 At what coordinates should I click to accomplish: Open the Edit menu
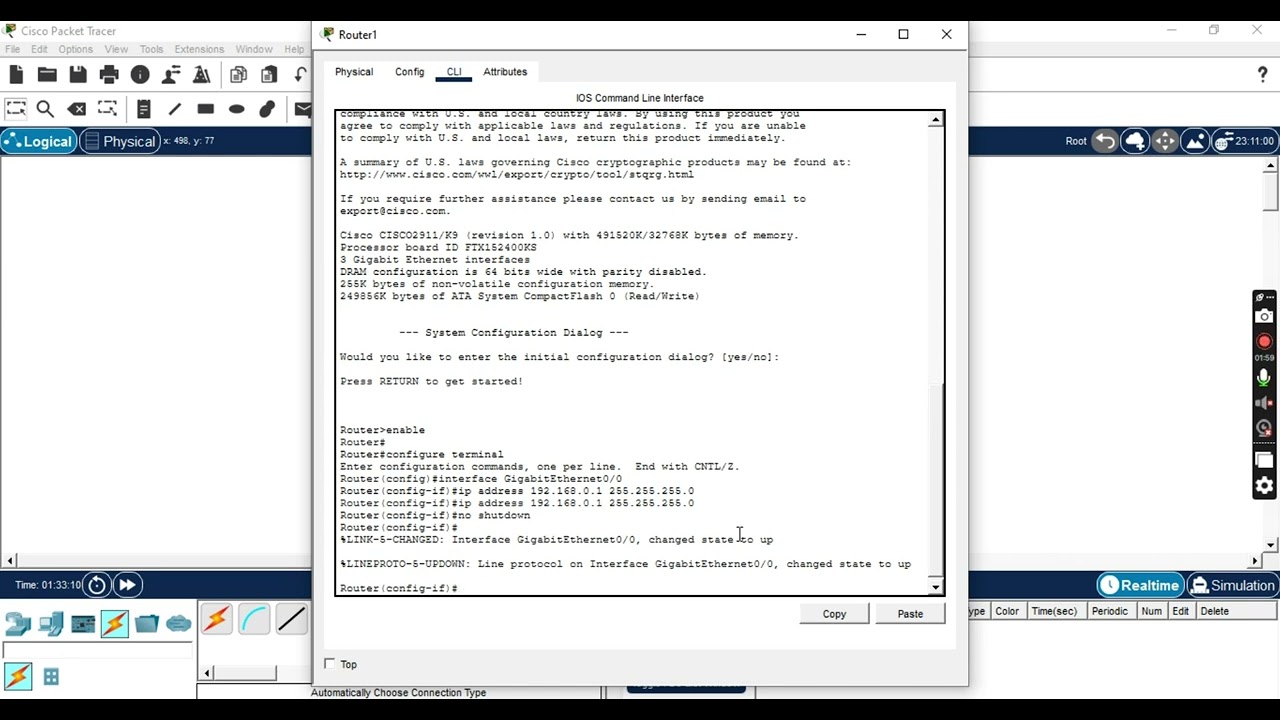click(x=39, y=49)
